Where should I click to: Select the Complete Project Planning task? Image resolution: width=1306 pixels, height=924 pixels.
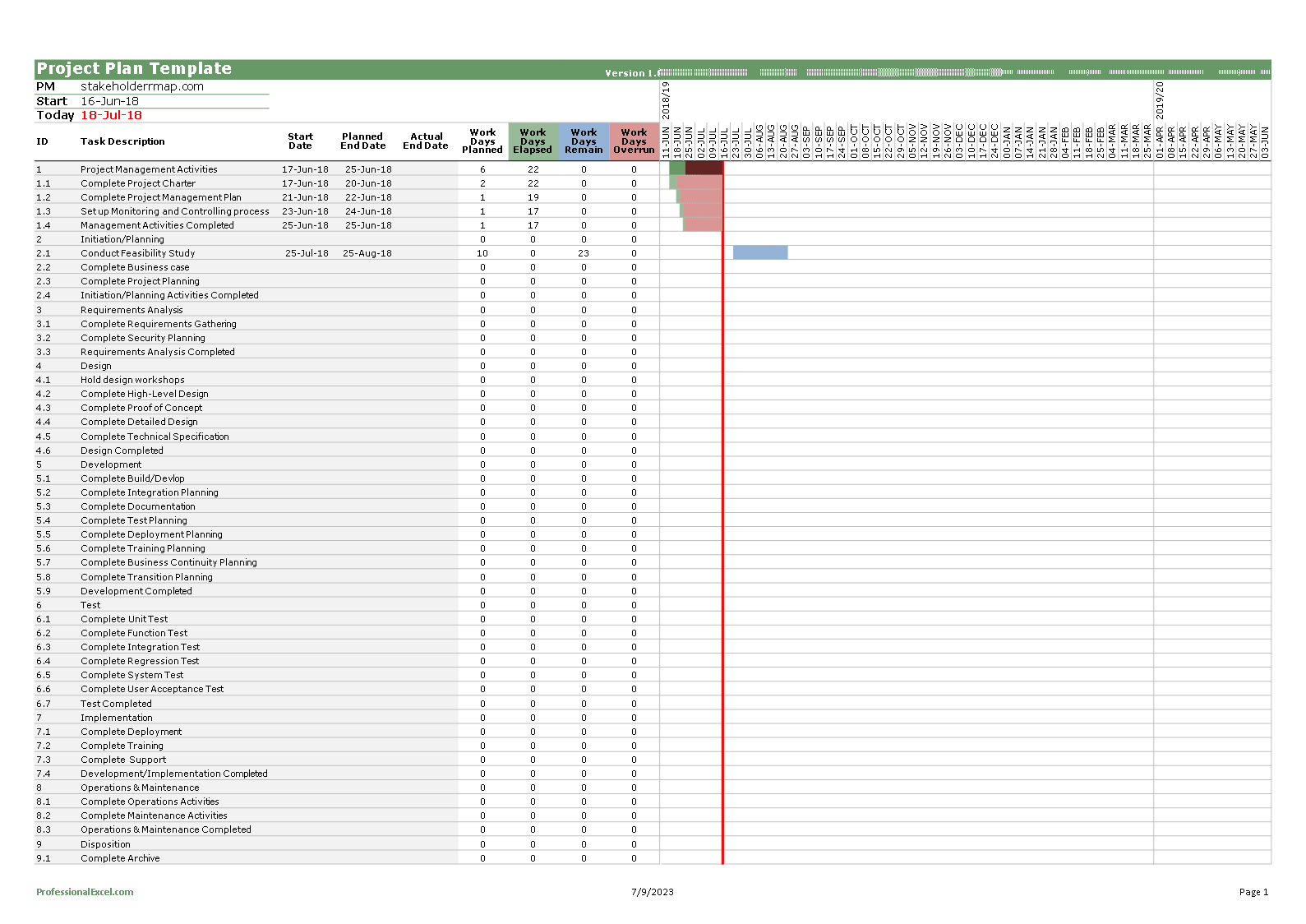point(140,281)
